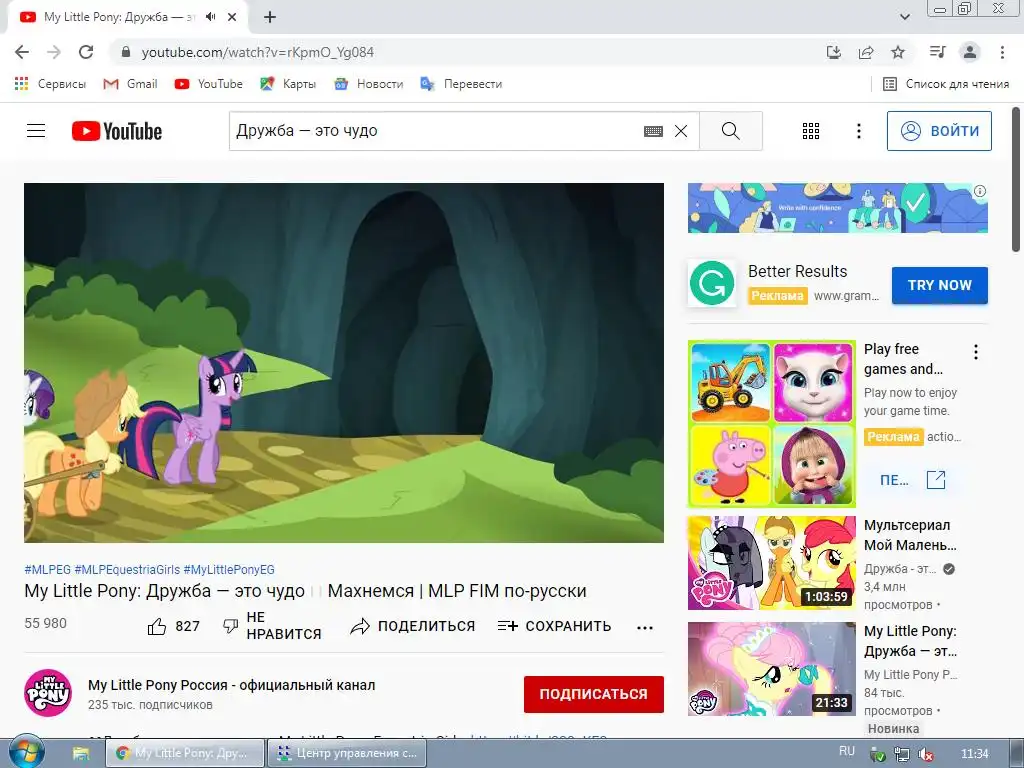
Task: Click the Grammarly logo icon
Action: coord(712,283)
